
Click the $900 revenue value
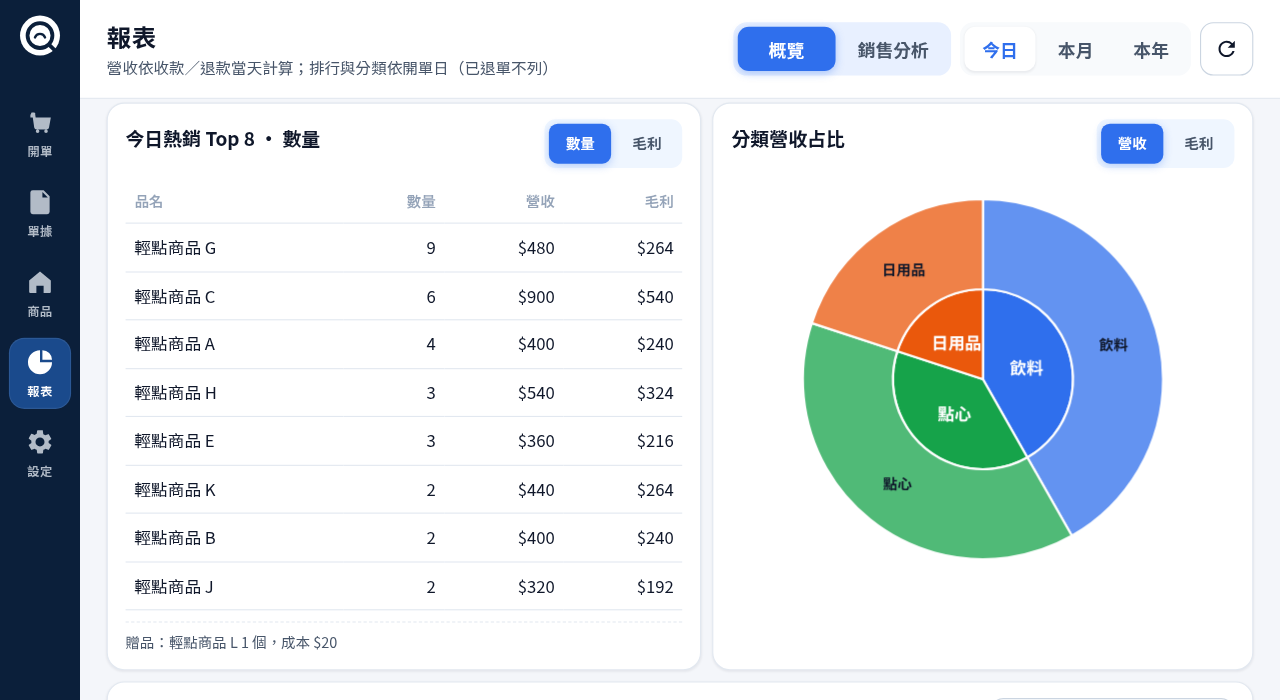click(536, 297)
